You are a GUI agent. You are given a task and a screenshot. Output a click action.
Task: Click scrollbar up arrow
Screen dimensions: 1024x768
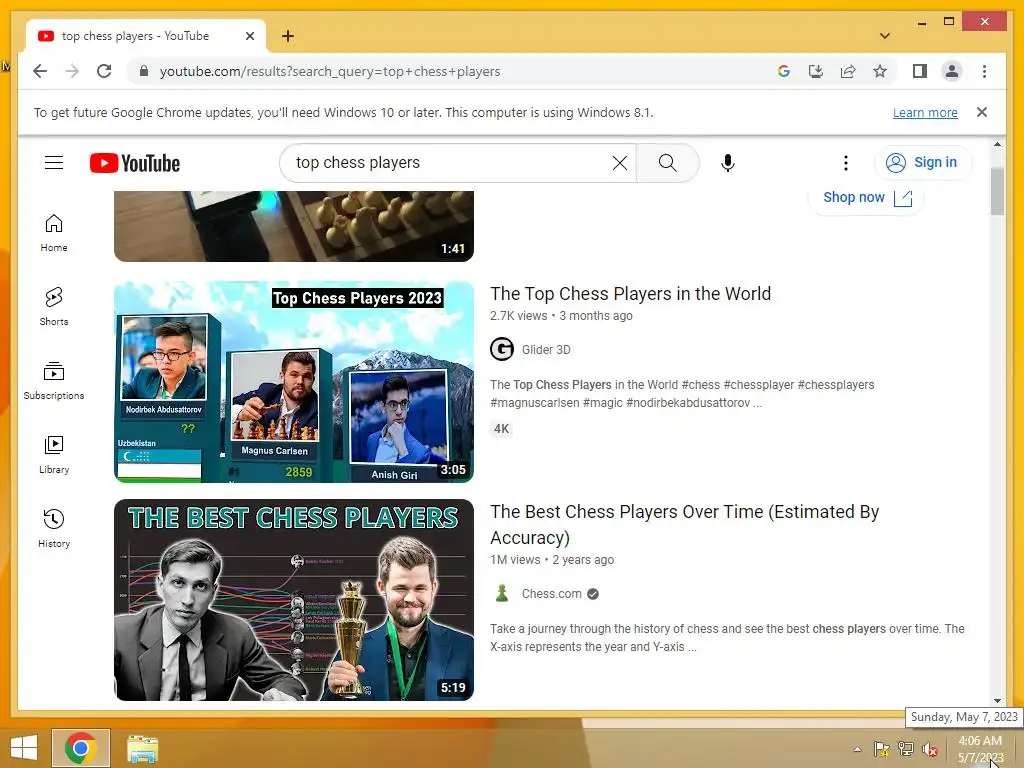pos(997,144)
